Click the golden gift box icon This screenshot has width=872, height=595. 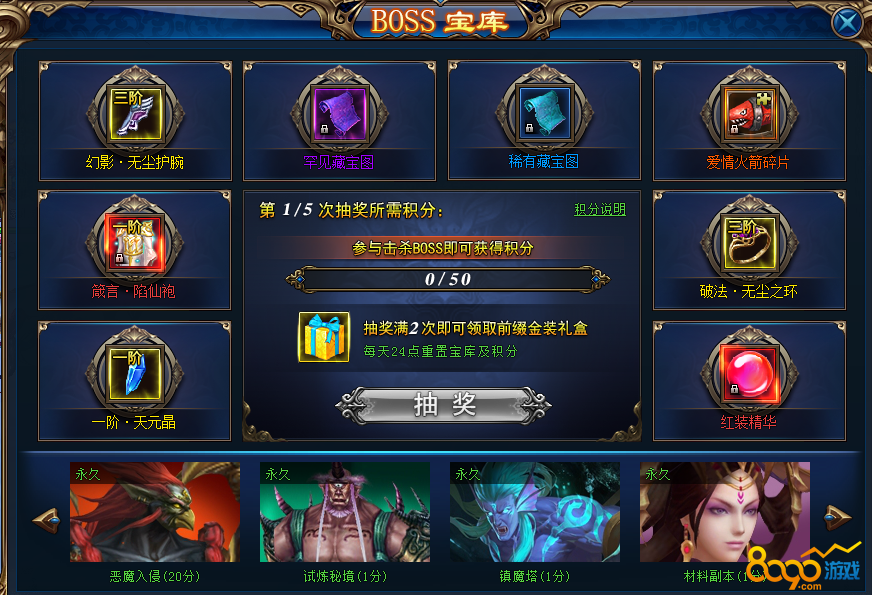(324, 337)
